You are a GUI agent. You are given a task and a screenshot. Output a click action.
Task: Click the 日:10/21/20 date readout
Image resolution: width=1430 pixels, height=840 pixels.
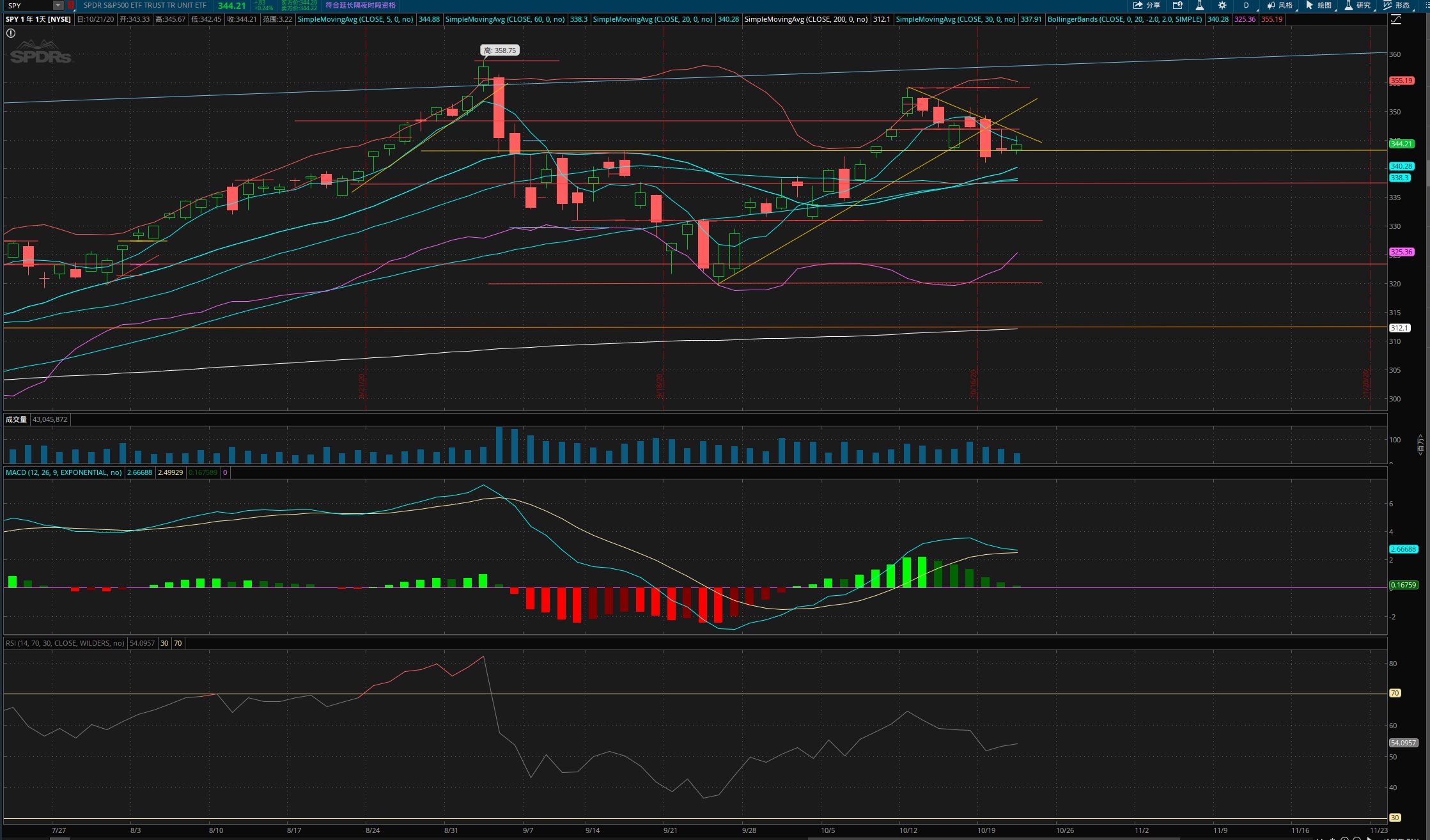point(96,19)
